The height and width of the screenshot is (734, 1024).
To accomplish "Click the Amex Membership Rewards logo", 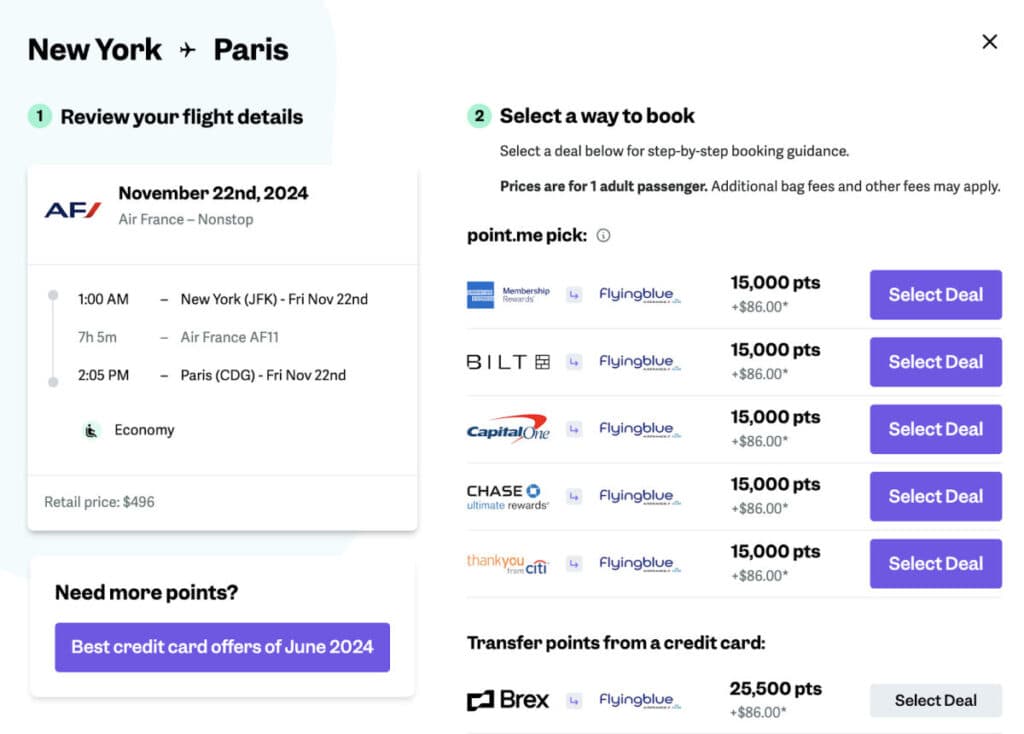I will 508,295.
